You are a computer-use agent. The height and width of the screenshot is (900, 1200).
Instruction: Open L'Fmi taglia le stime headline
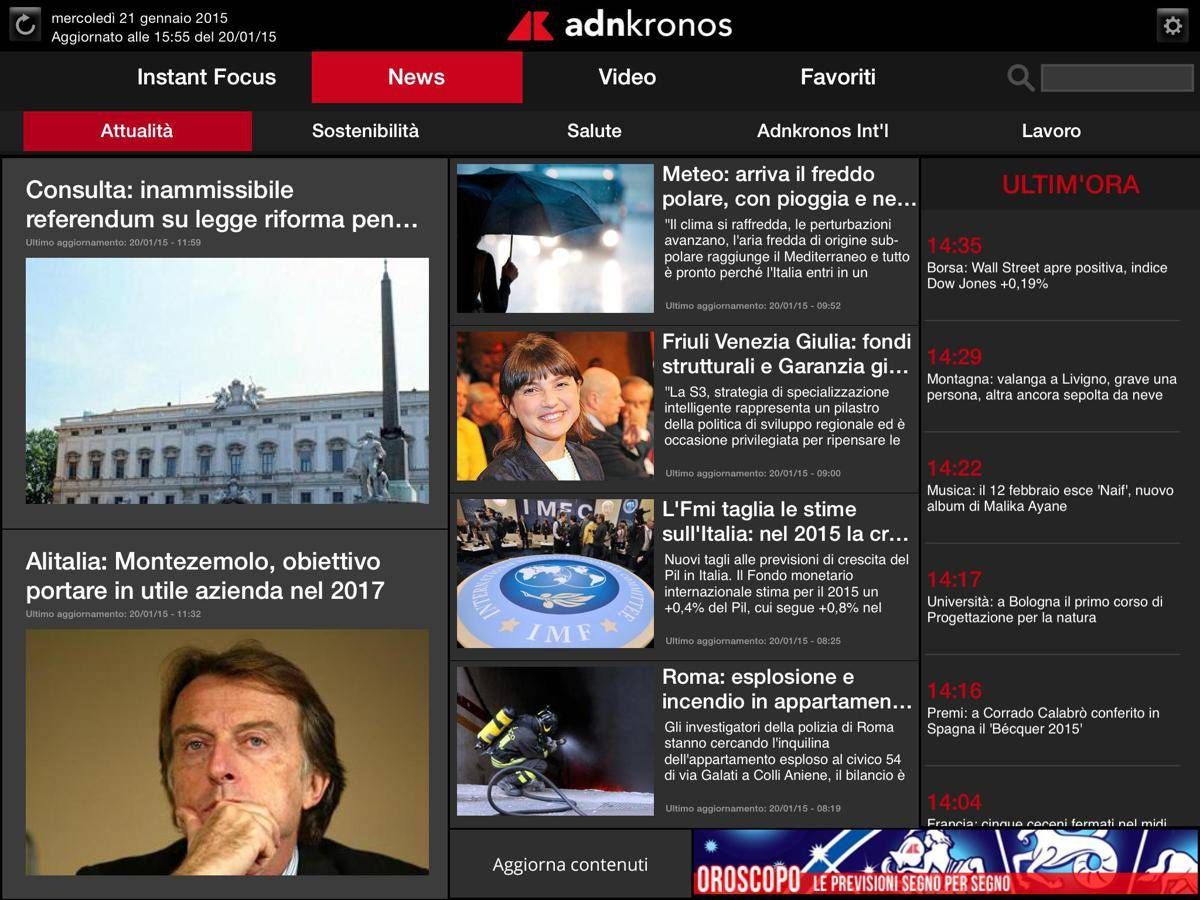(x=786, y=521)
